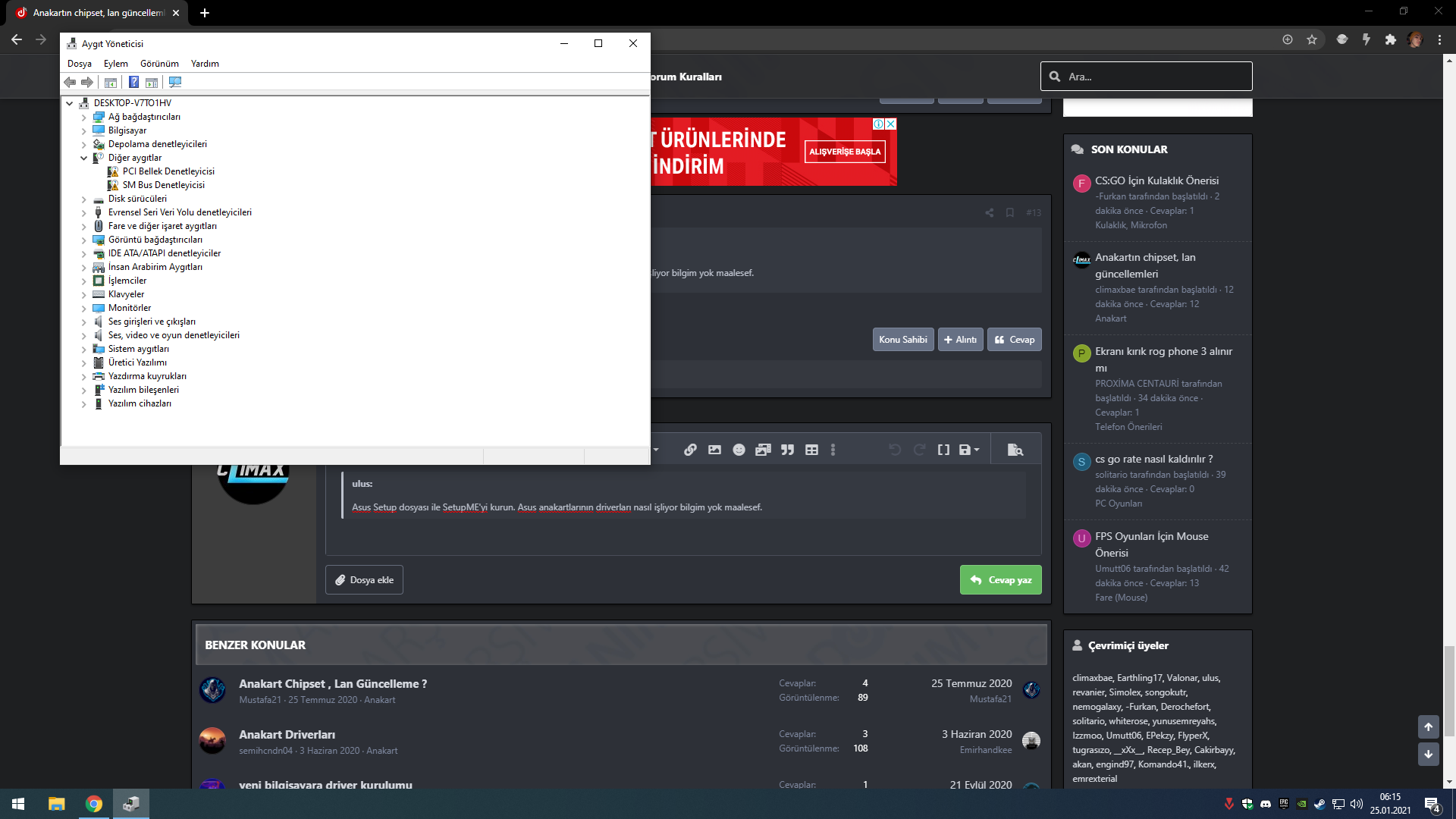Toggle BB code mode with bracket icon
This screenshot has width=1456, height=819.
[x=943, y=450]
